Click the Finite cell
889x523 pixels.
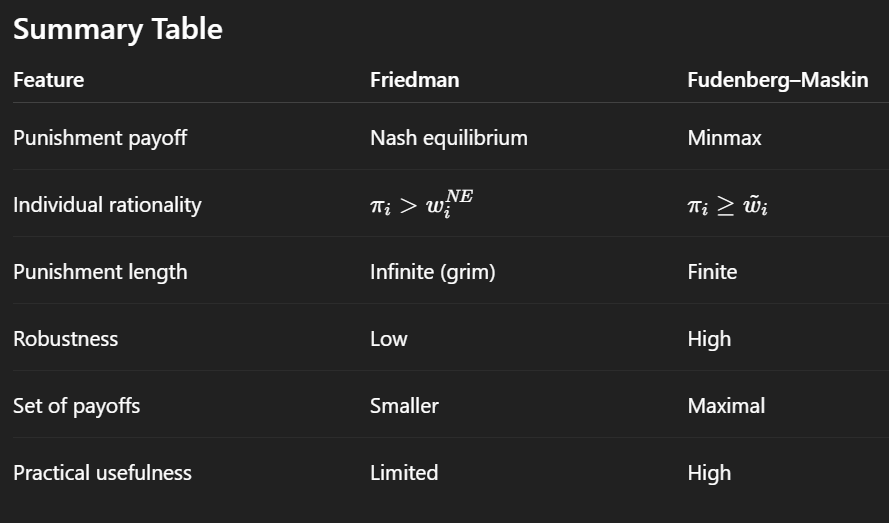pyautogui.click(x=712, y=272)
